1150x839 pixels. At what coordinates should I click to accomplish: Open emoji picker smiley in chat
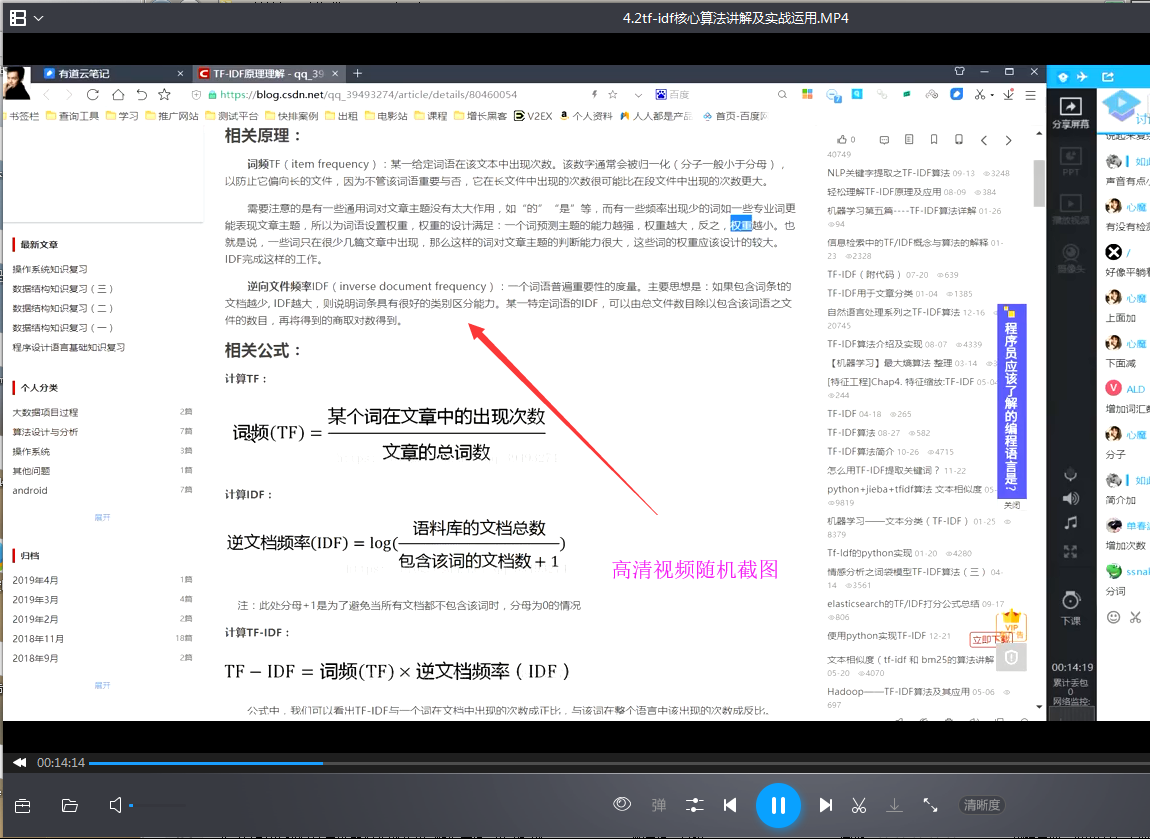pos(1113,617)
